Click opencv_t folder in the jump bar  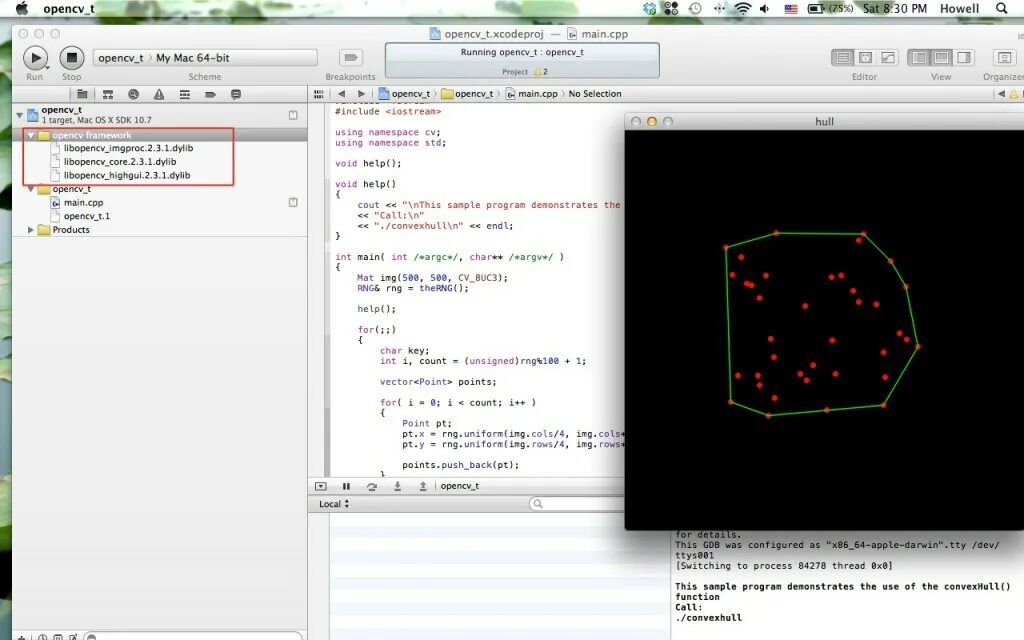pyautogui.click(x=467, y=94)
